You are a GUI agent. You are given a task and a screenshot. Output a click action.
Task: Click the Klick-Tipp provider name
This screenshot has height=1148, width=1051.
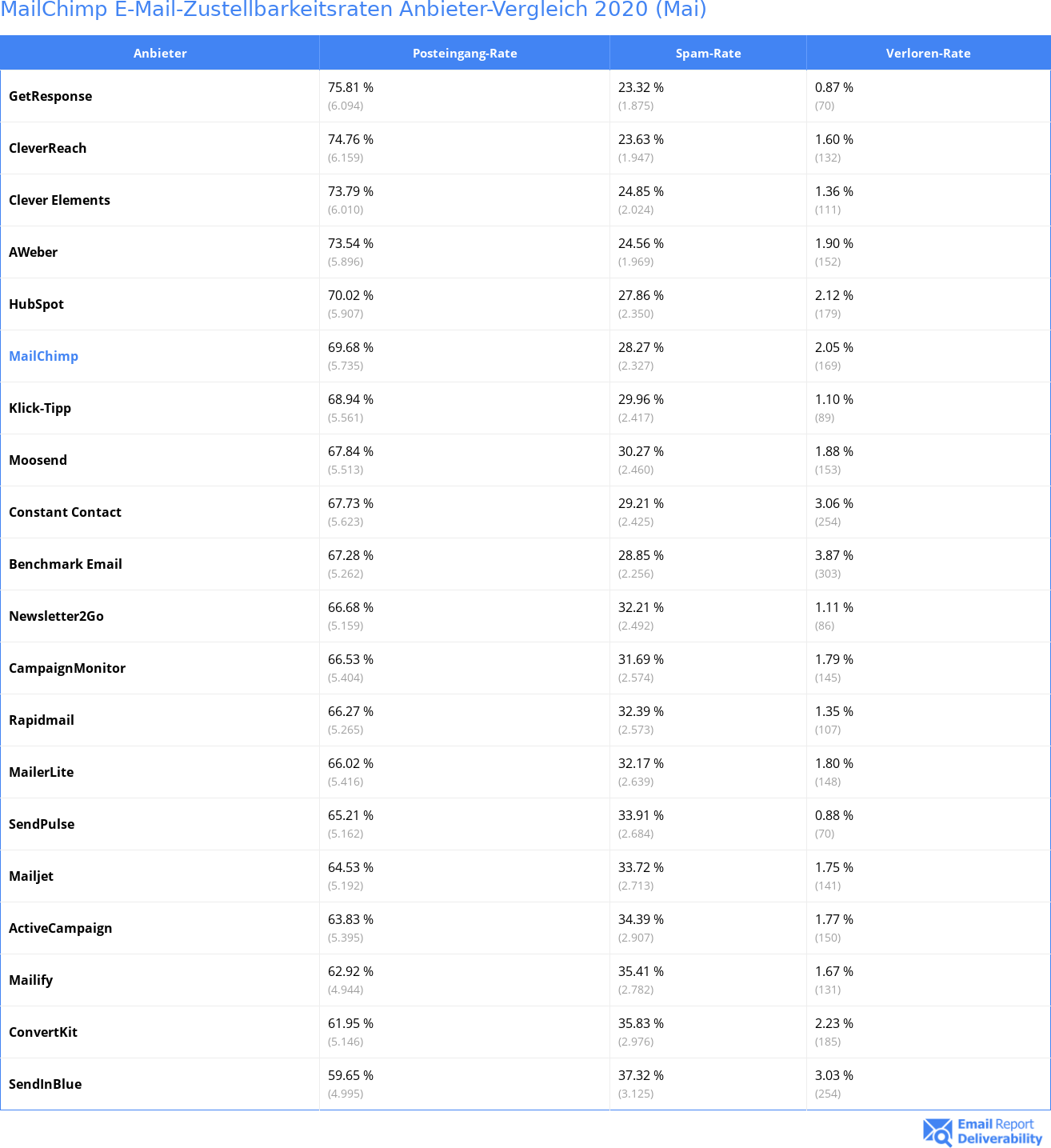tap(40, 408)
